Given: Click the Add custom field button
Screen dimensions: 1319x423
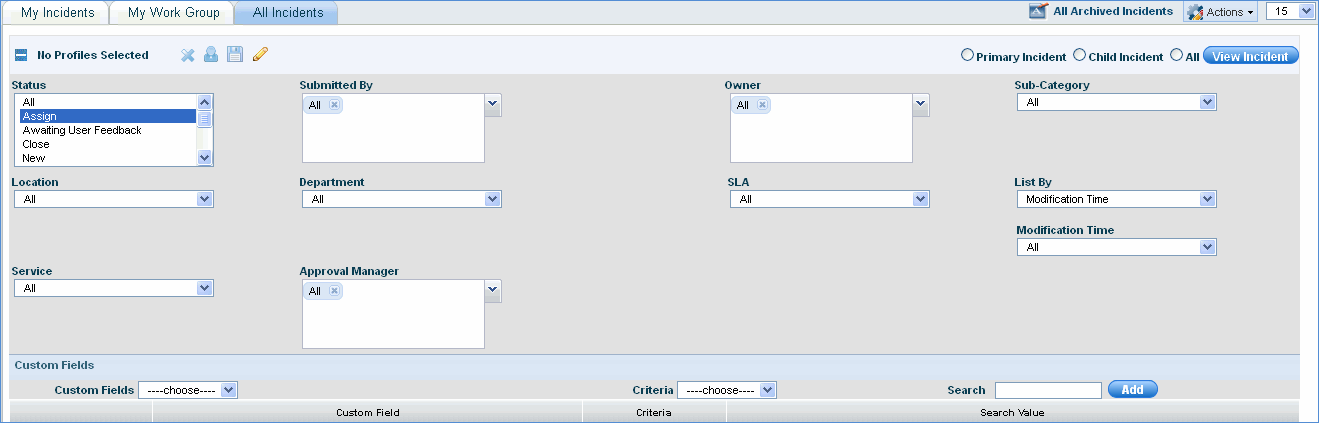Looking at the screenshot, I should tap(1132, 390).
